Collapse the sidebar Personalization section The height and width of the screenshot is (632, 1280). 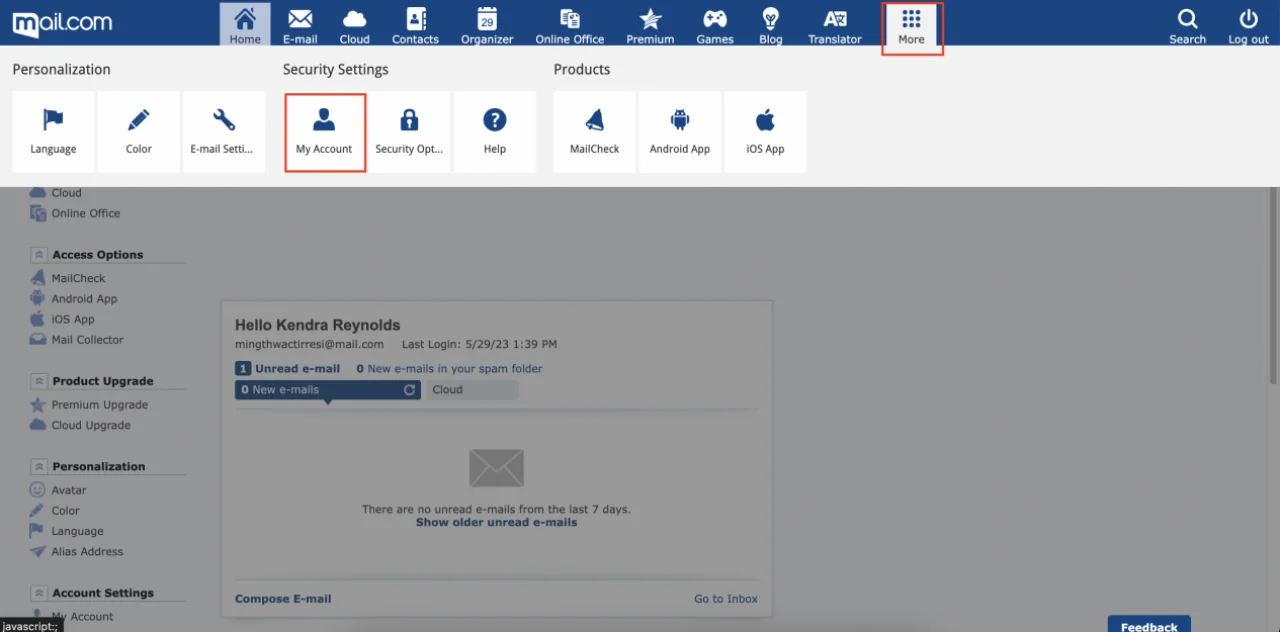(38, 466)
